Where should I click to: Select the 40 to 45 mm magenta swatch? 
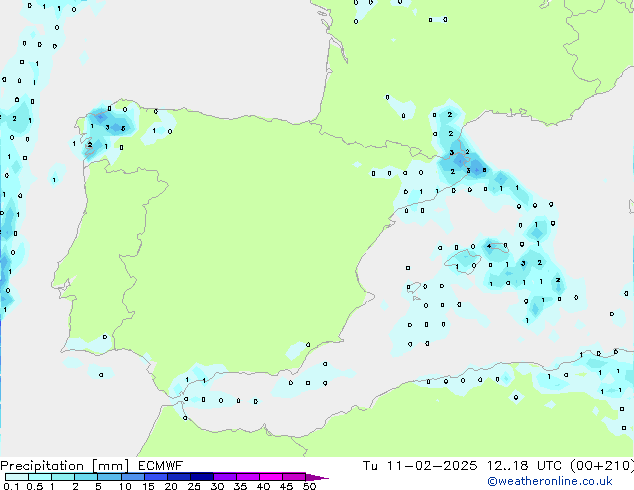click(x=271, y=477)
